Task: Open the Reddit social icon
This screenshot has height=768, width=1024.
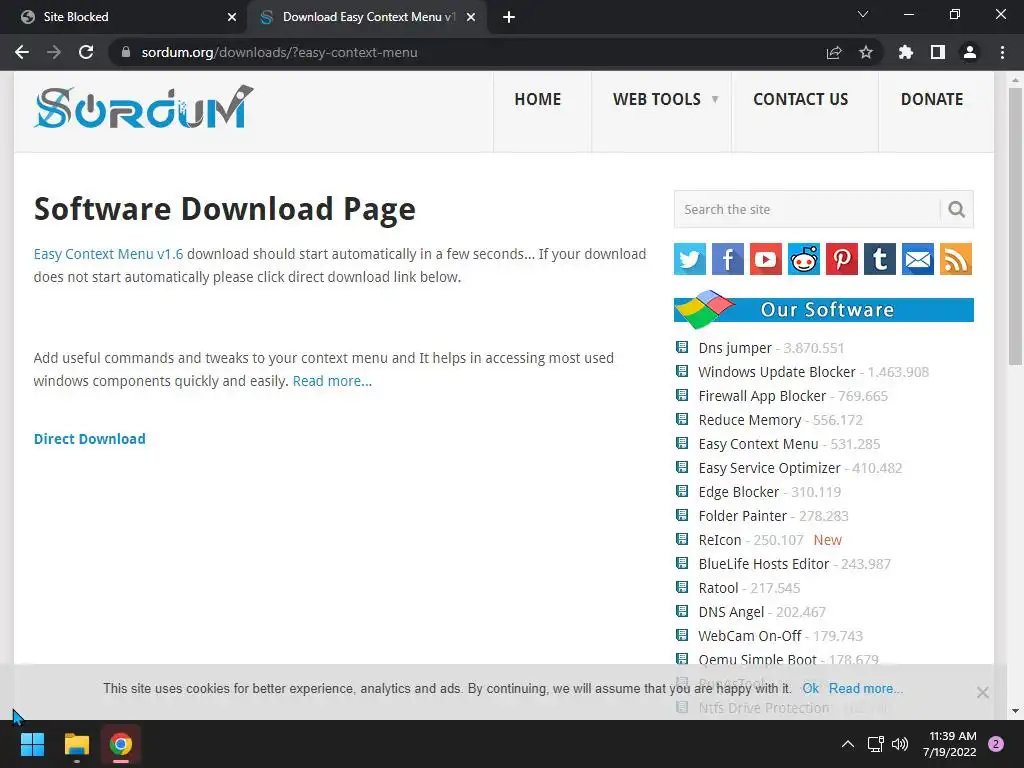Action: coord(804,259)
